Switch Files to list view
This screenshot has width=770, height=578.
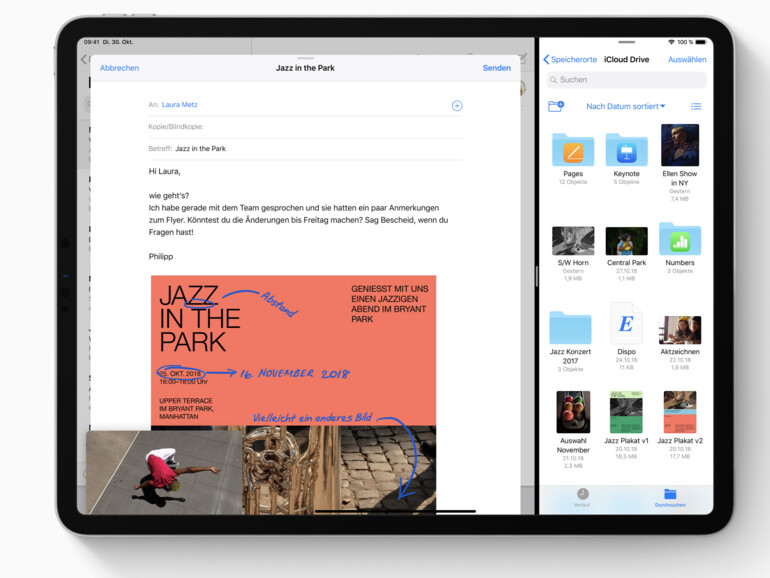[696, 106]
